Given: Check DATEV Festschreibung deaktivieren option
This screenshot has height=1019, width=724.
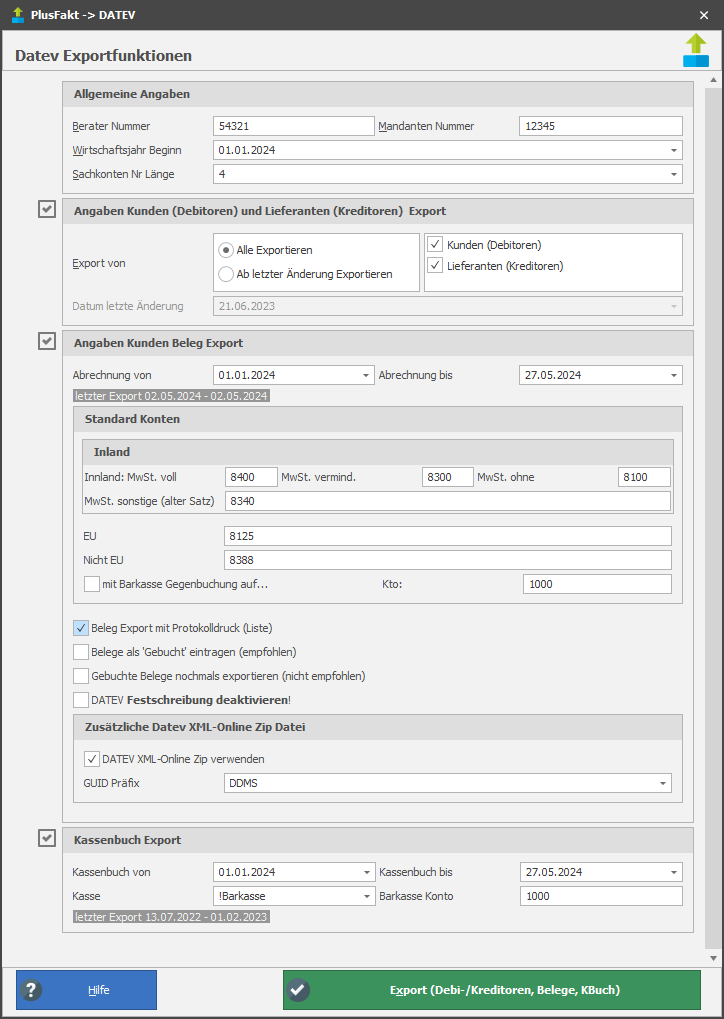Looking at the screenshot, I should (x=81, y=700).
